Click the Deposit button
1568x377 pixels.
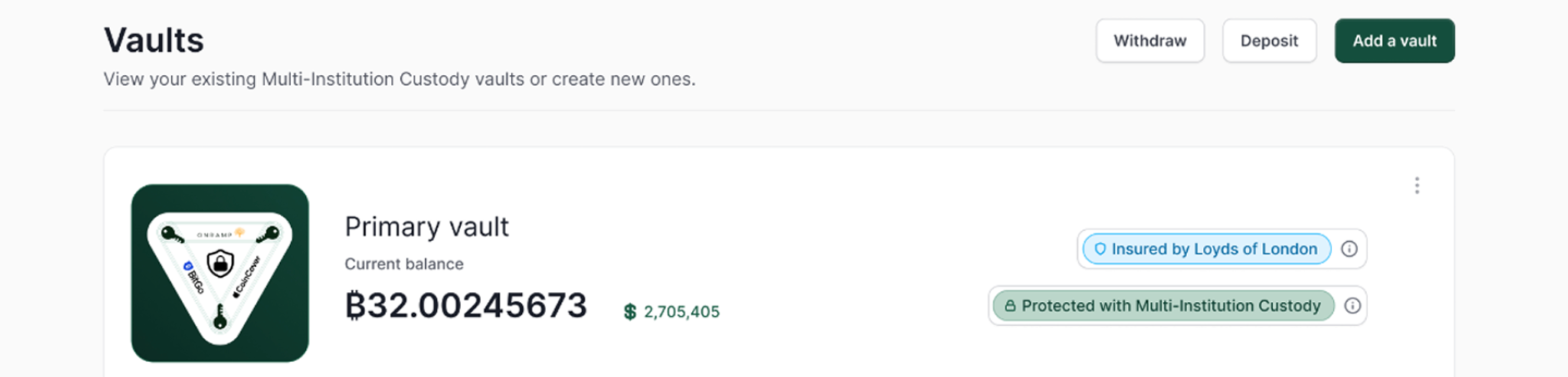[1269, 41]
